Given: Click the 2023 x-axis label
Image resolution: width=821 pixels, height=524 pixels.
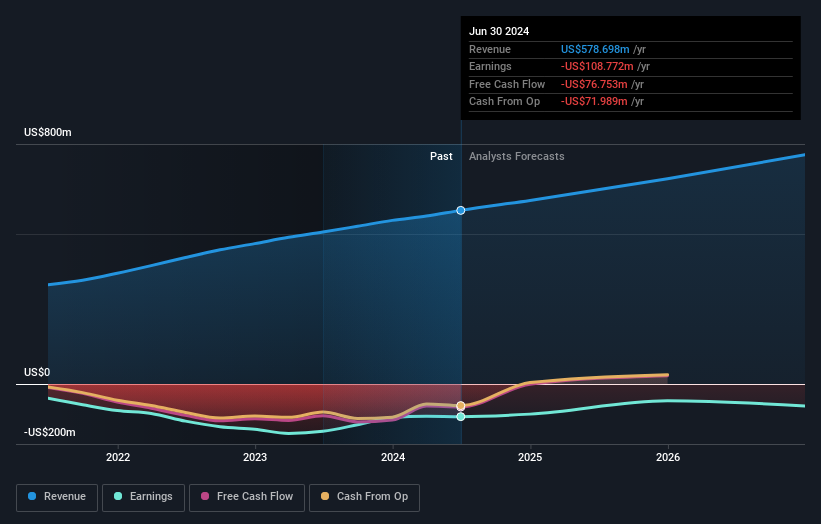Looking at the screenshot, I should [255, 457].
